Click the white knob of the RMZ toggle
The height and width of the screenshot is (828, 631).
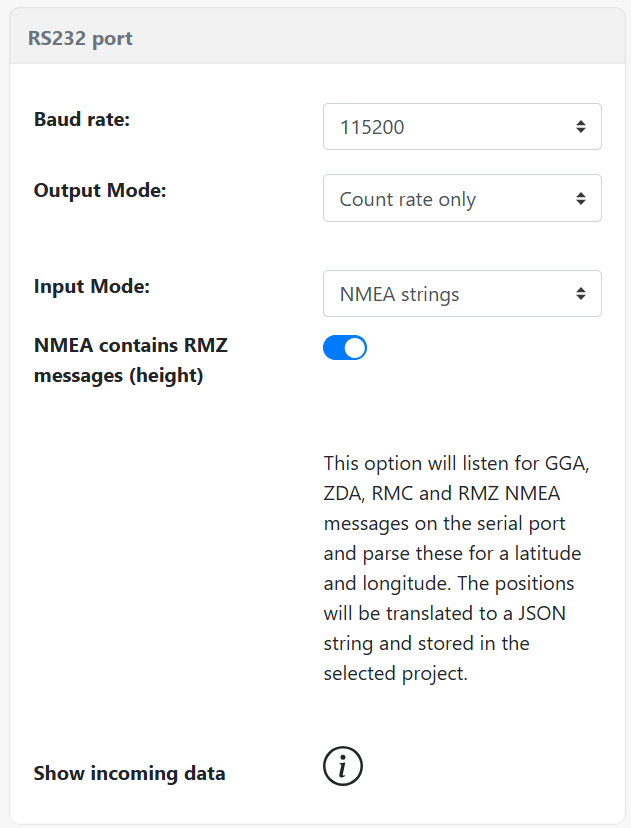coord(355,348)
